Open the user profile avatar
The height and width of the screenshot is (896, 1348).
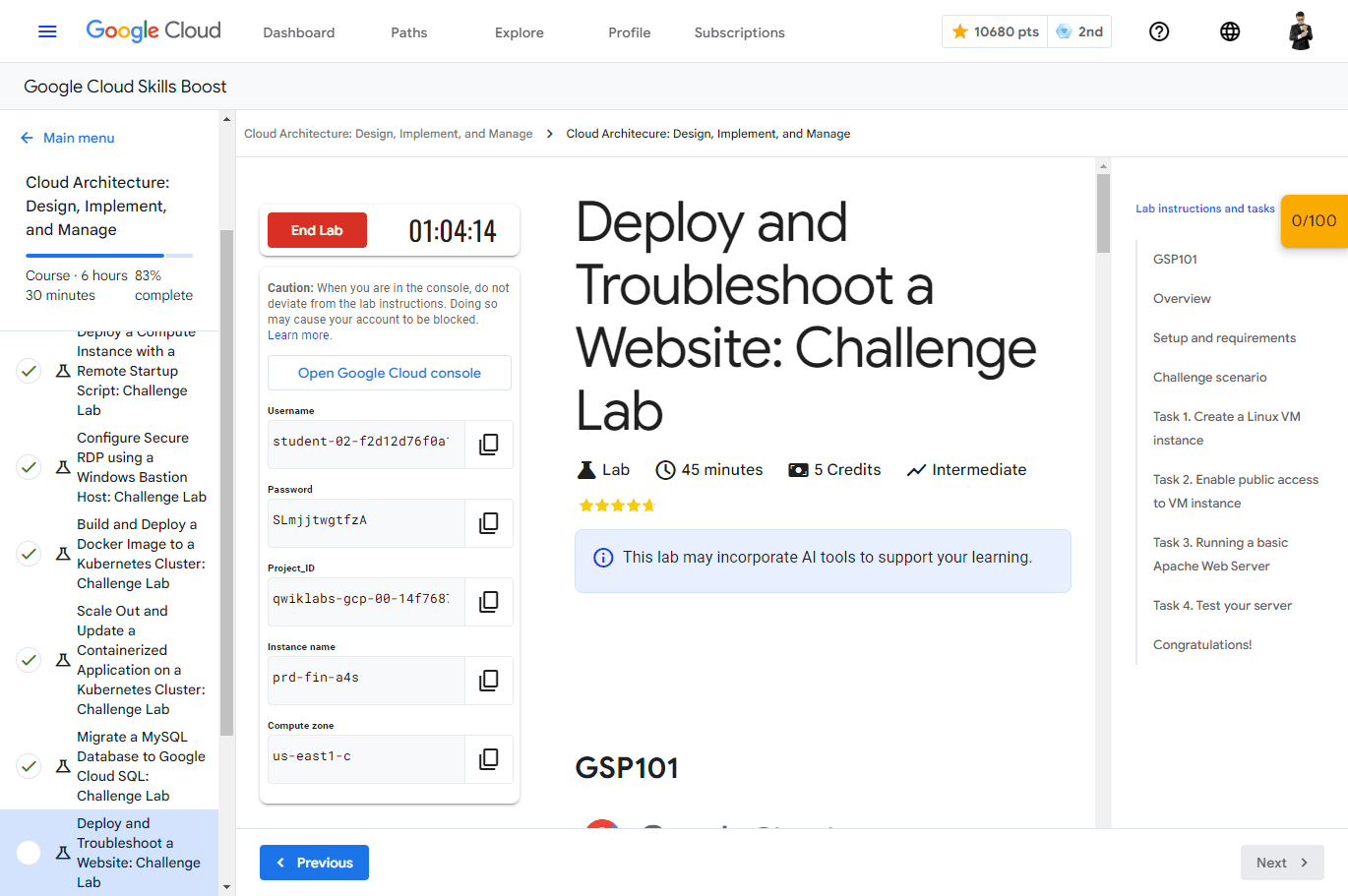[x=1300, y=31]
